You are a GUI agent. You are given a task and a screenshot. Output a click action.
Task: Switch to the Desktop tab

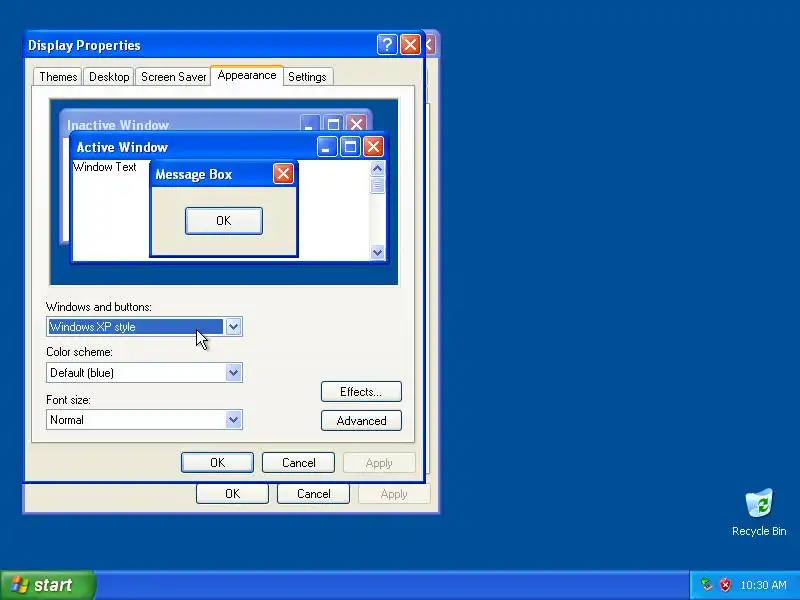coord(109,77)
